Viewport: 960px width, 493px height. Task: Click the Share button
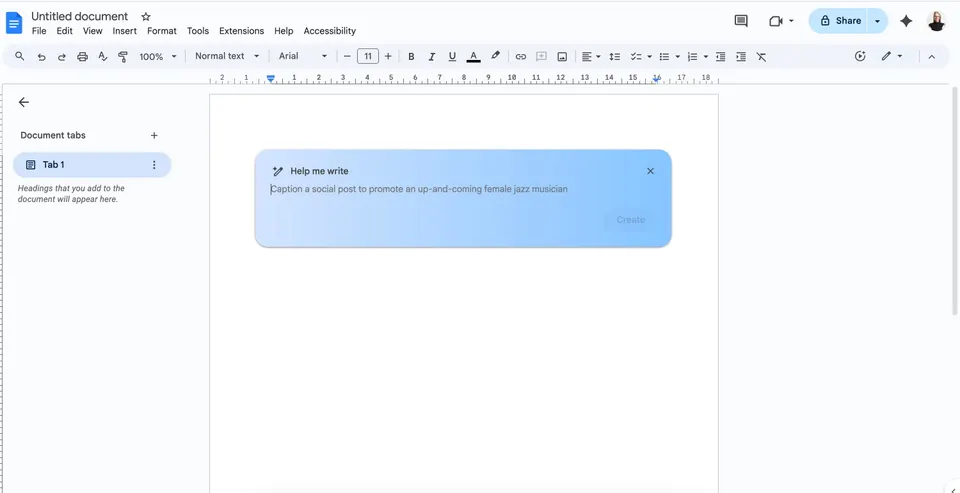tap(839, 21)
